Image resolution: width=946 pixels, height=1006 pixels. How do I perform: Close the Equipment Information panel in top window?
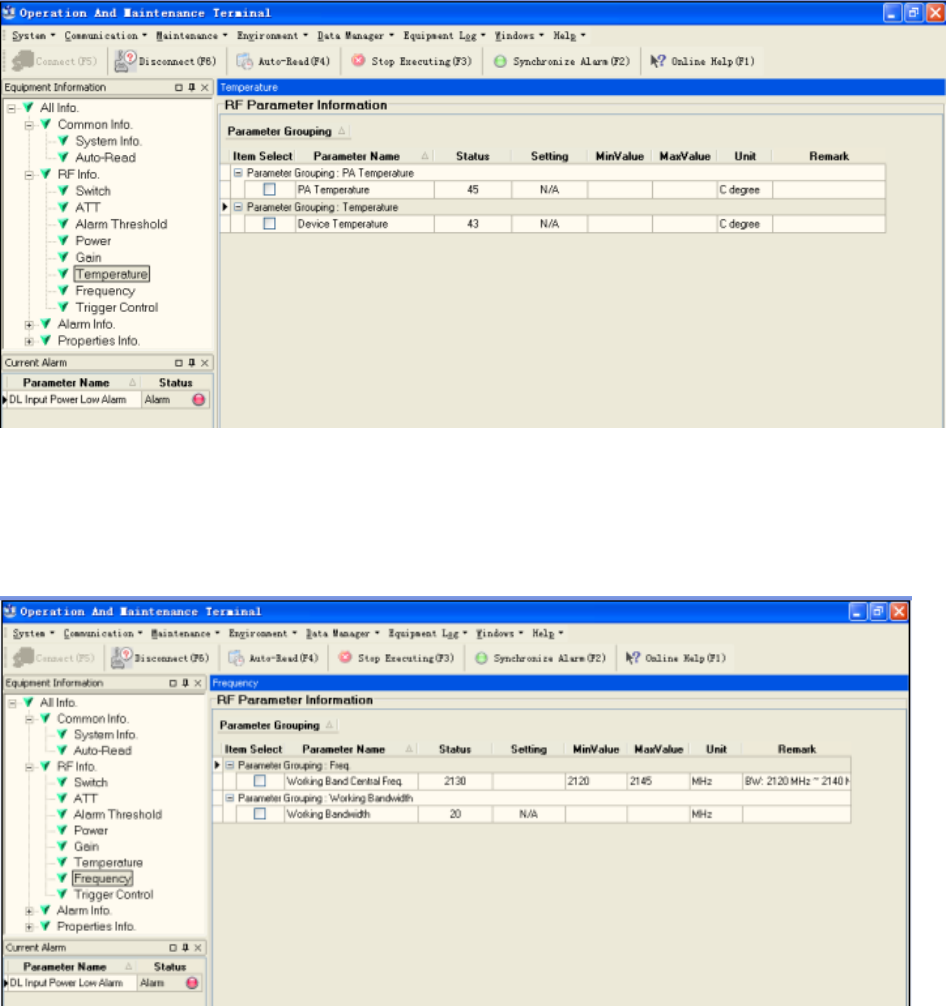pos(205,87)
